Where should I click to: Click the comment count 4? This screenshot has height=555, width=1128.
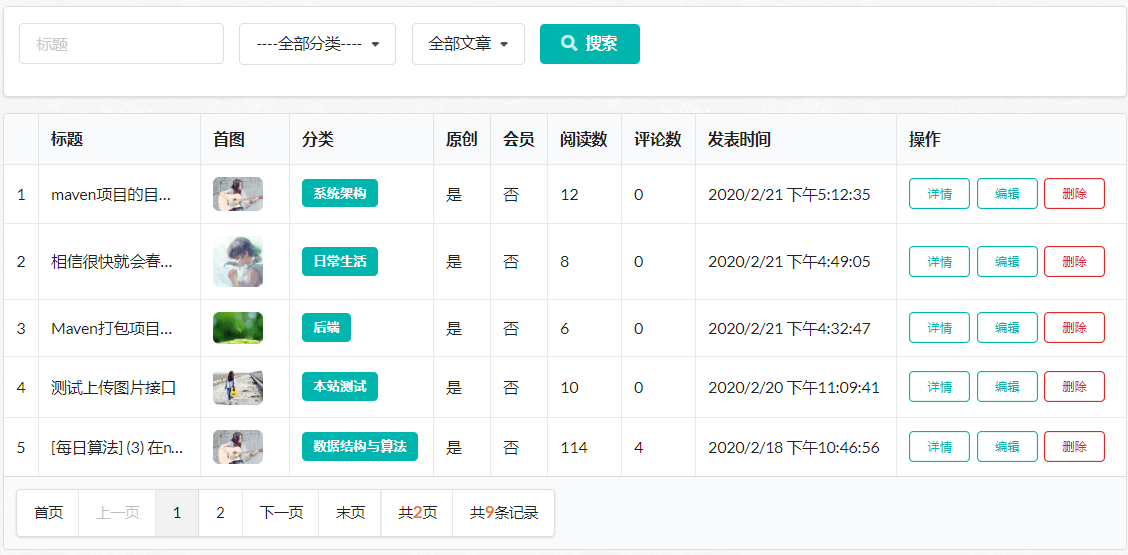click(638, 448)
